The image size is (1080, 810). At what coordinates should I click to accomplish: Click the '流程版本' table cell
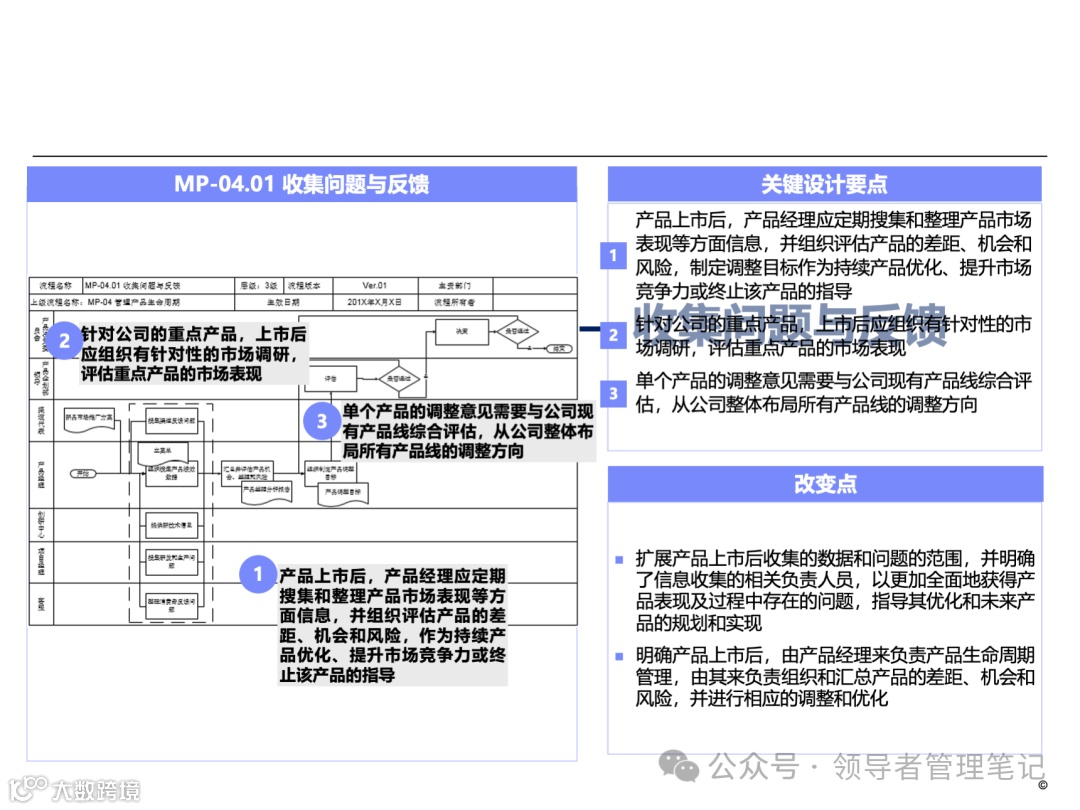pyautogui.click(x=308, y=285)
